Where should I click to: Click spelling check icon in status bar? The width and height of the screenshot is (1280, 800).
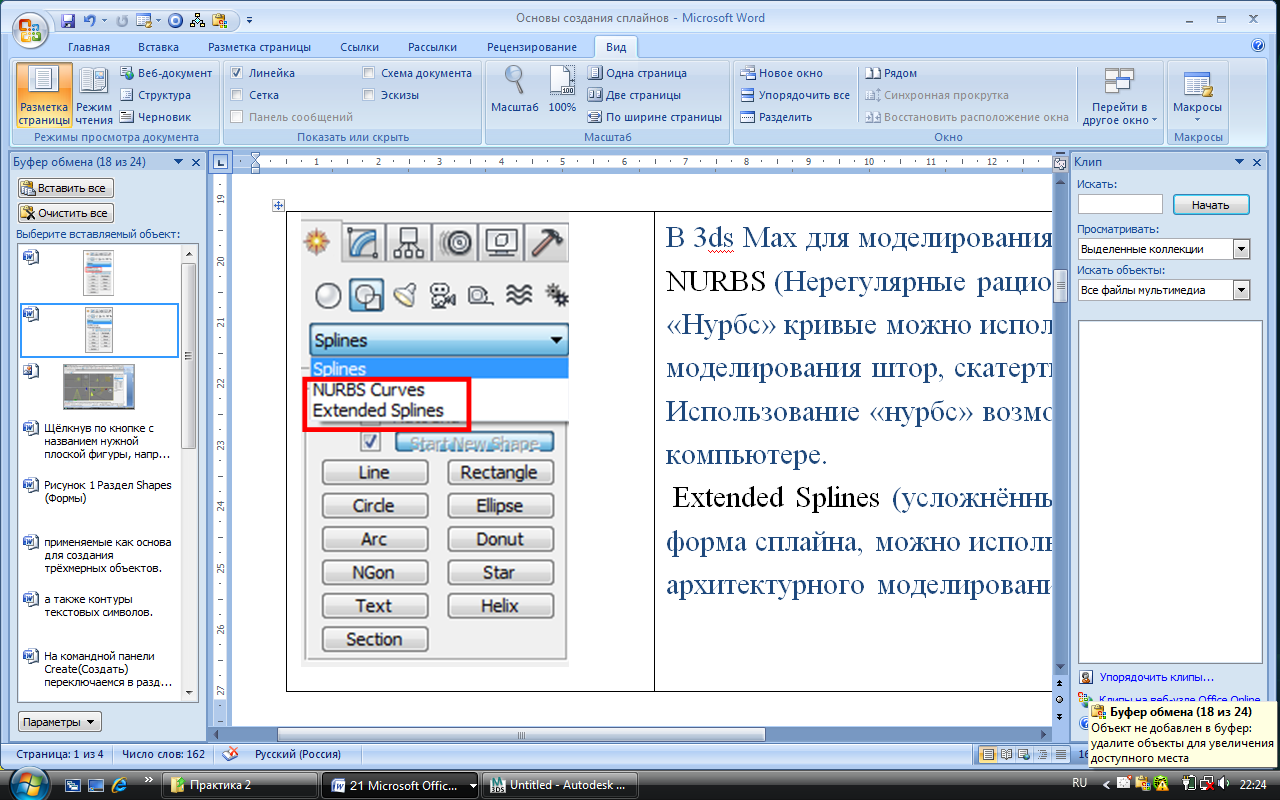point(231,754)
